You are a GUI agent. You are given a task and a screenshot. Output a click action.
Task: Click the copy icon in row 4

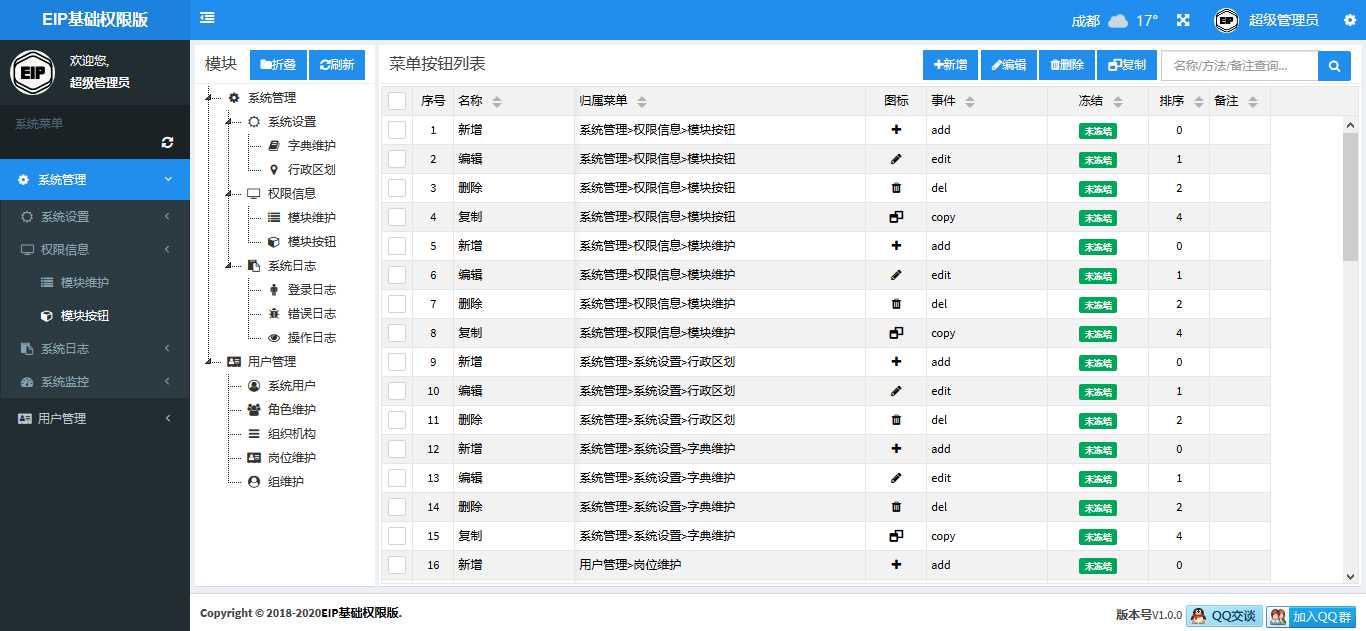pos(896,217)
